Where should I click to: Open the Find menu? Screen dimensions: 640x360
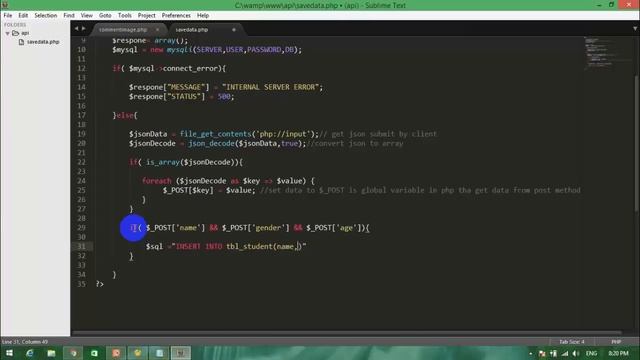[x=69, y=16]
